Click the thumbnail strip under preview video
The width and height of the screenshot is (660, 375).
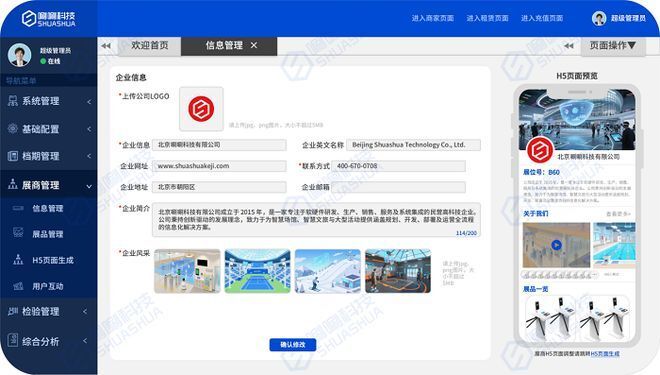click(559, 275)
